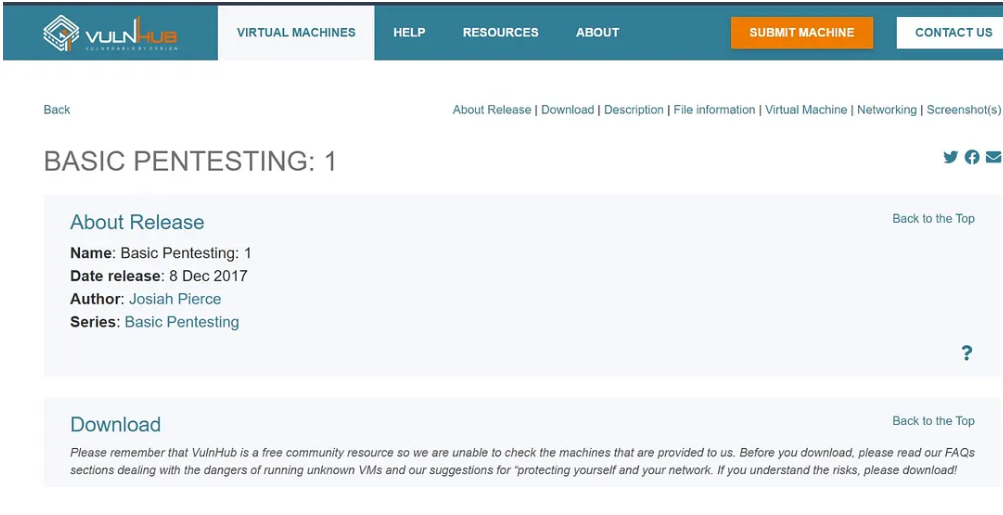Click the download disclaimer paragraph
This screenshot has height=515, width=1003.
coord(522,461)
